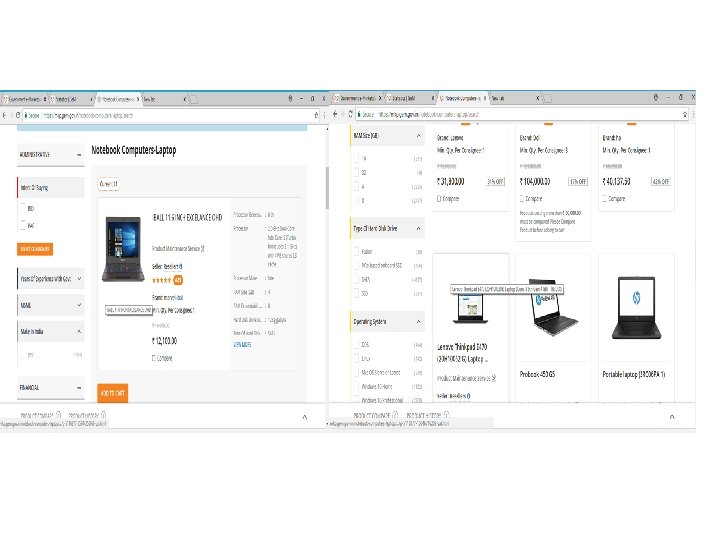
Task: Open Probook 450 G5 product title
Action: pyautogui.click(x=537, y=374)
